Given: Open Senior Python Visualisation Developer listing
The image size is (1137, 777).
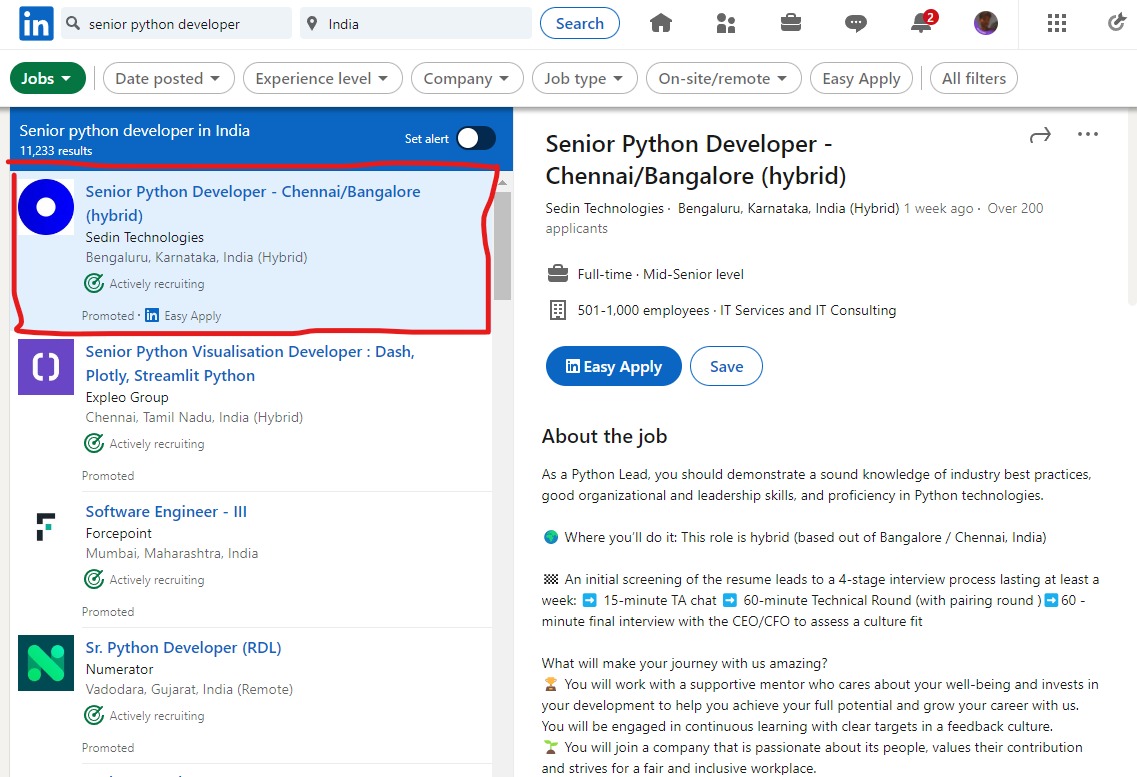Looking at the screenshot, I should pyautogui.click(x=250, y=363).
